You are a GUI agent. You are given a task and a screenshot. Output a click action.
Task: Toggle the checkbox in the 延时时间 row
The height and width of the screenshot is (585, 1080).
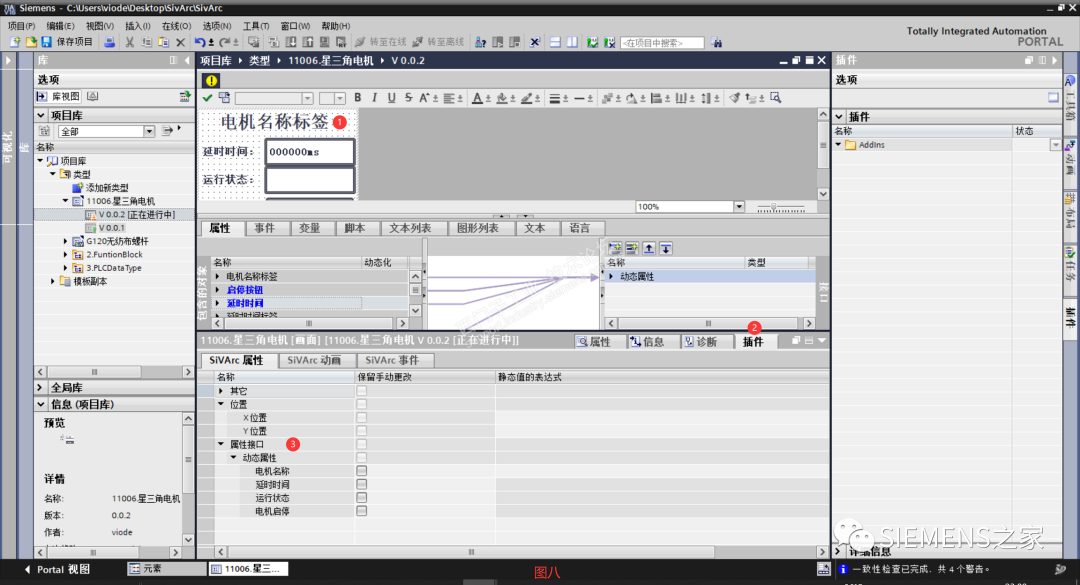(362, 484)
